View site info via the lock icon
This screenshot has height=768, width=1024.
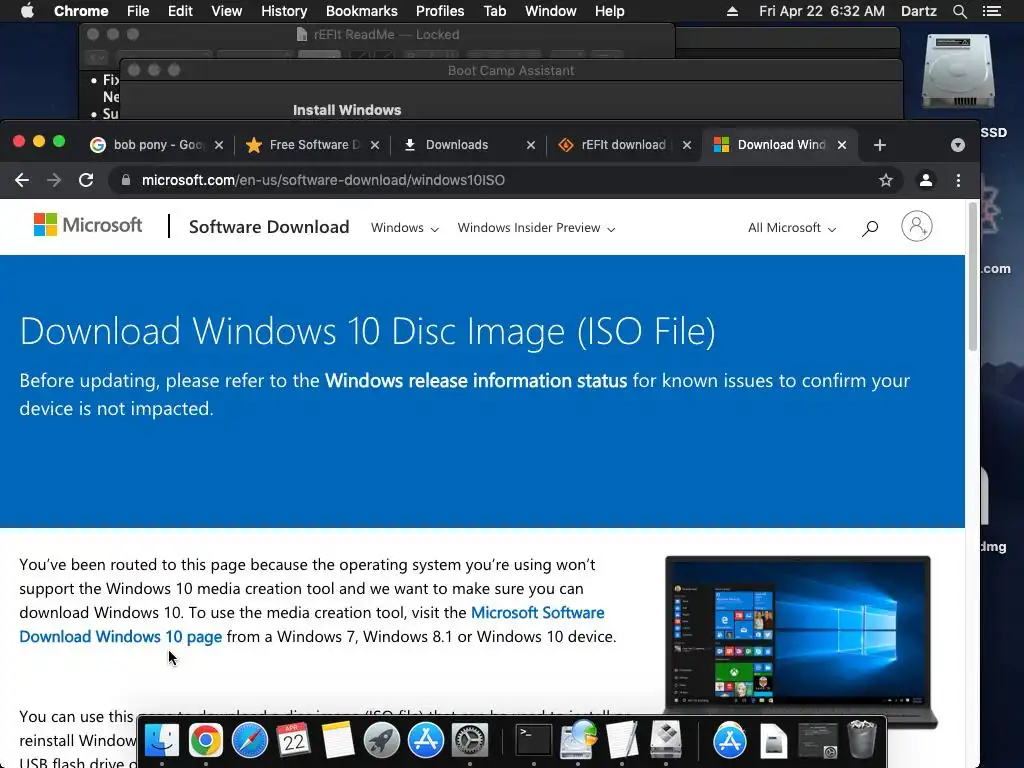tap(125, 180)
